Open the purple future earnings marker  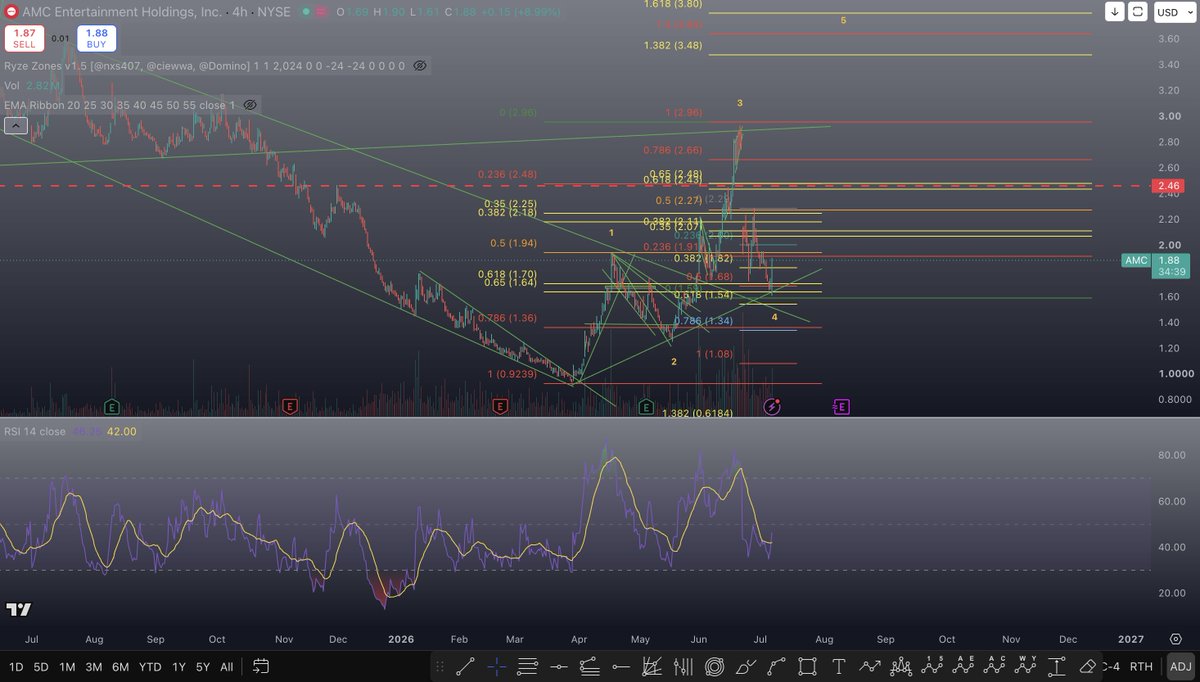point(841,407)
